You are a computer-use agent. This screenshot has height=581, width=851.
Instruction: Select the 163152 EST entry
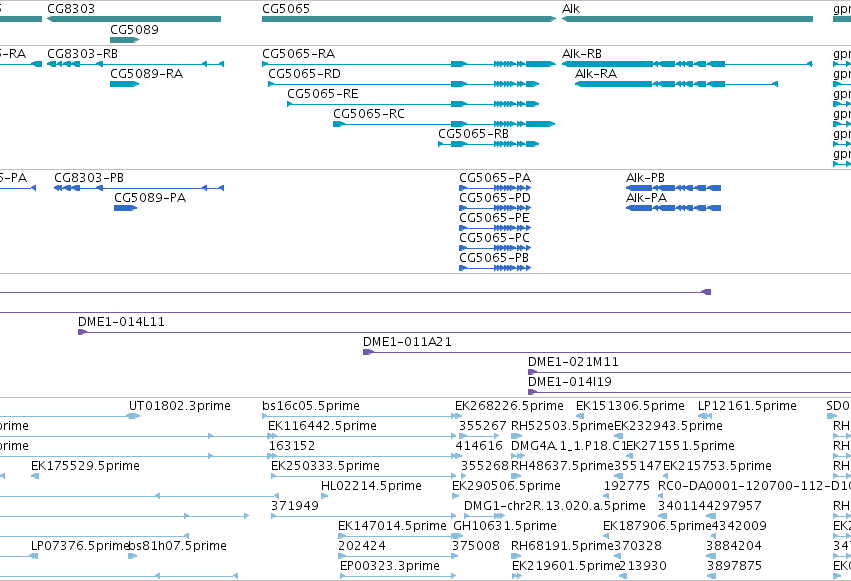click(x=292, y=446)
